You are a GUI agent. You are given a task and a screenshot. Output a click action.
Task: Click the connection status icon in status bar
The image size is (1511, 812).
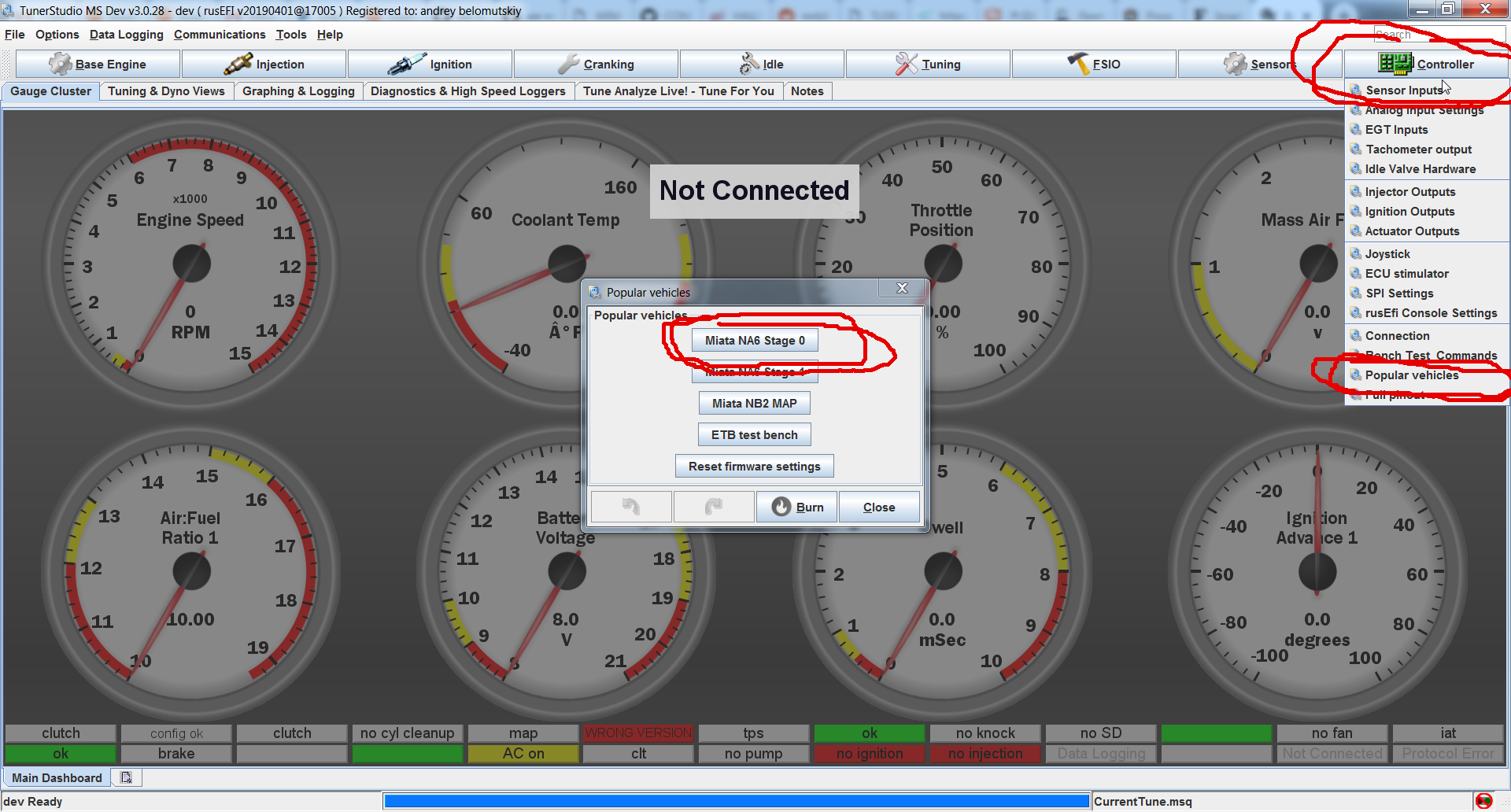[x=1483, y=801]
